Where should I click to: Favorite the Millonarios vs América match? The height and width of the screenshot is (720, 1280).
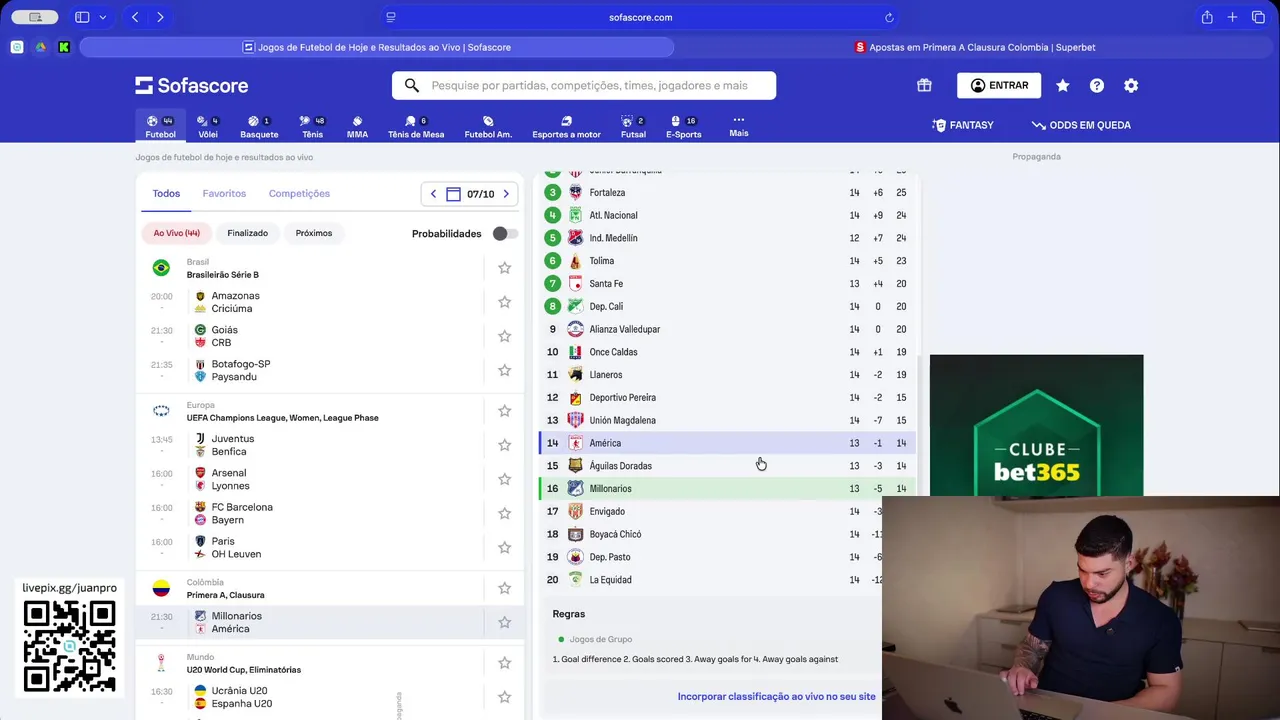click(x=505, y=622)
